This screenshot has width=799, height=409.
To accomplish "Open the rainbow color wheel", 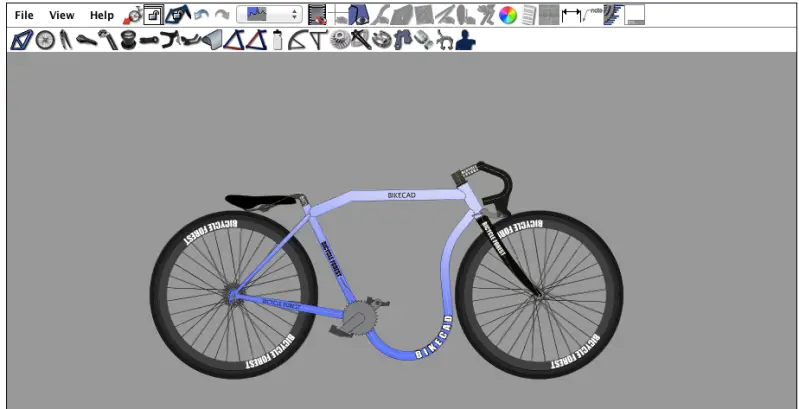I will [508, 15].
